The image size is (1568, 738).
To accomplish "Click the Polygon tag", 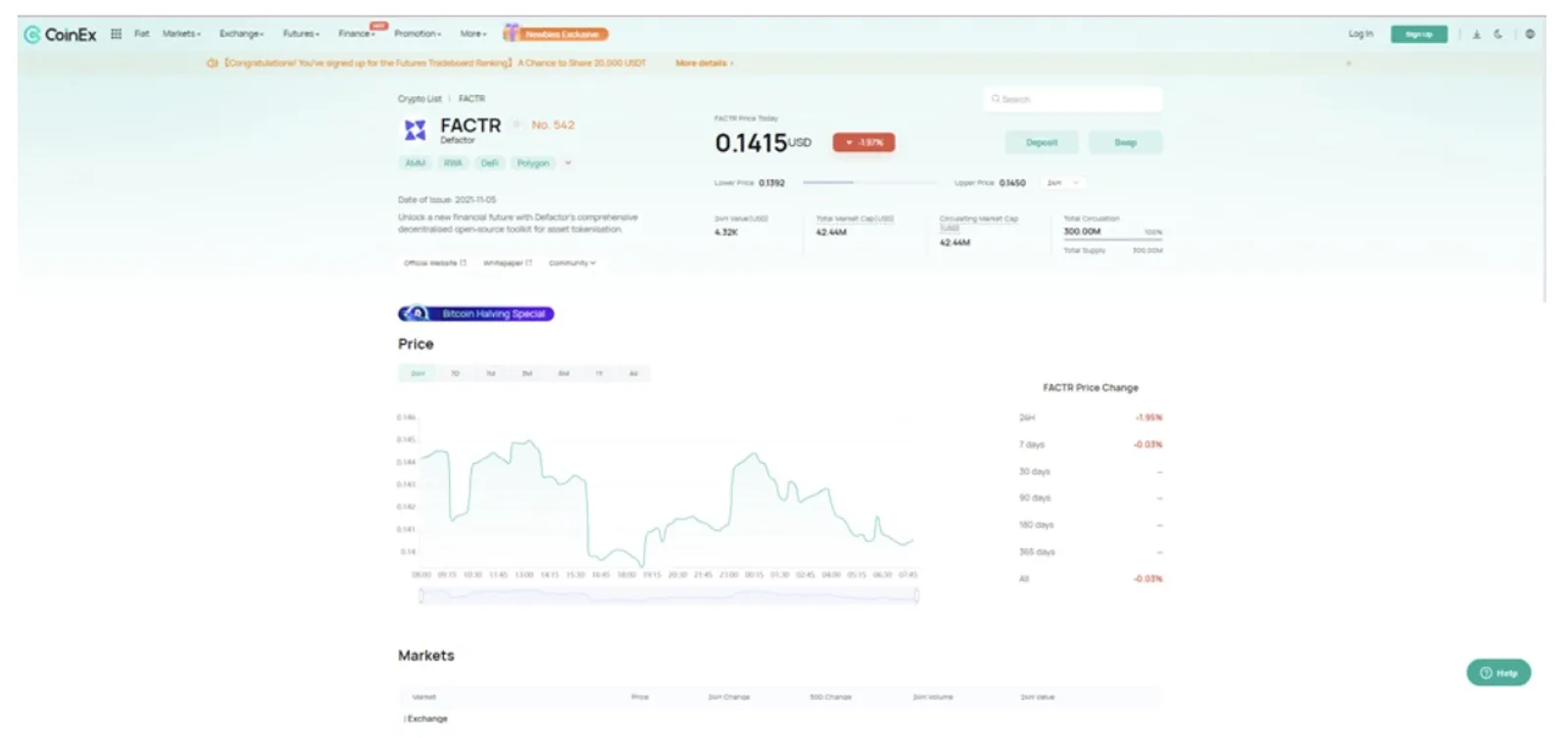I will tap(533, 163).
